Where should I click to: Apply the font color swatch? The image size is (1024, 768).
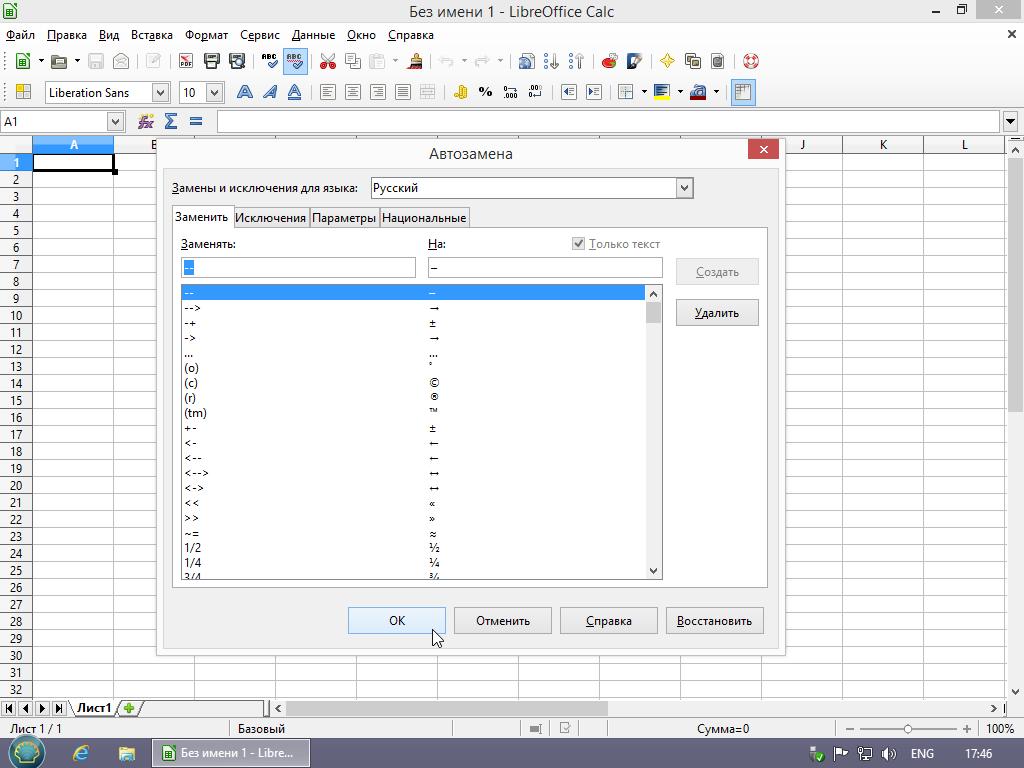click(698, 92)
